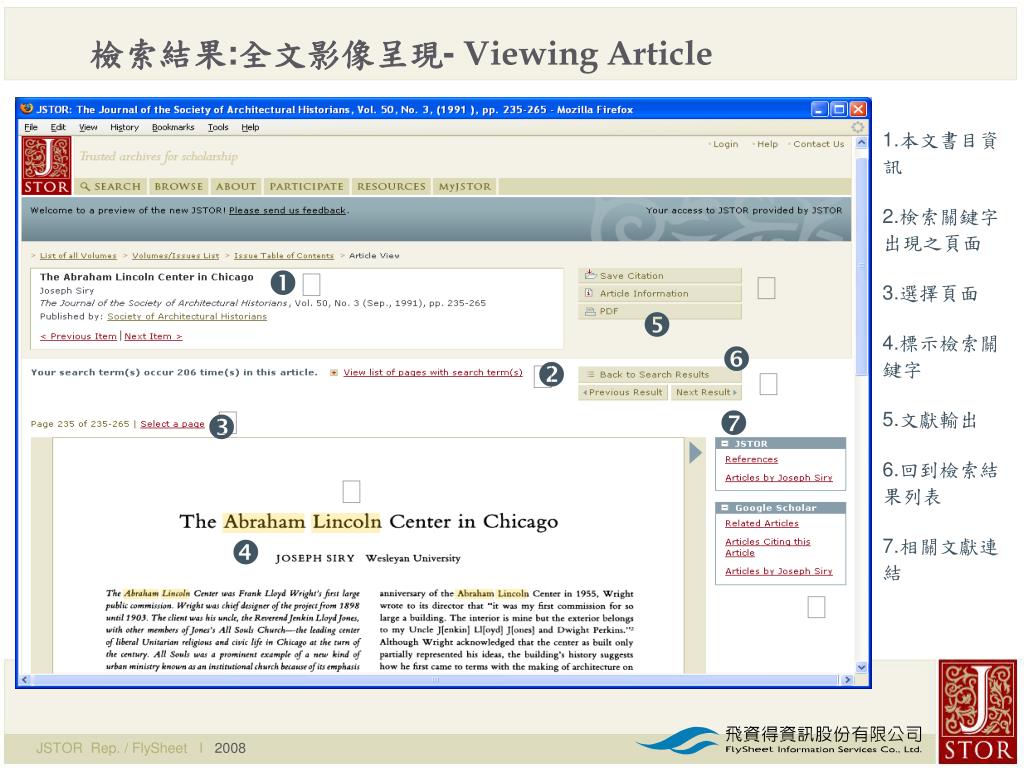Click the JSTOR logo on the page header
The width and height of the screenshot is (1024, 768).
tap(46, 165)
